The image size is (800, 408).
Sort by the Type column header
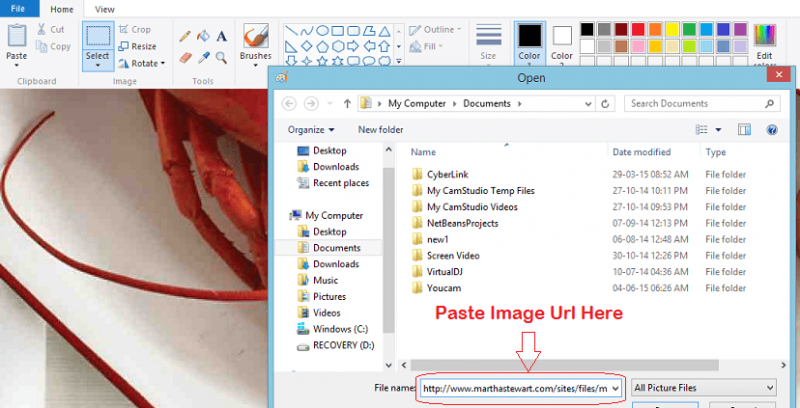(x=715, y=152)
